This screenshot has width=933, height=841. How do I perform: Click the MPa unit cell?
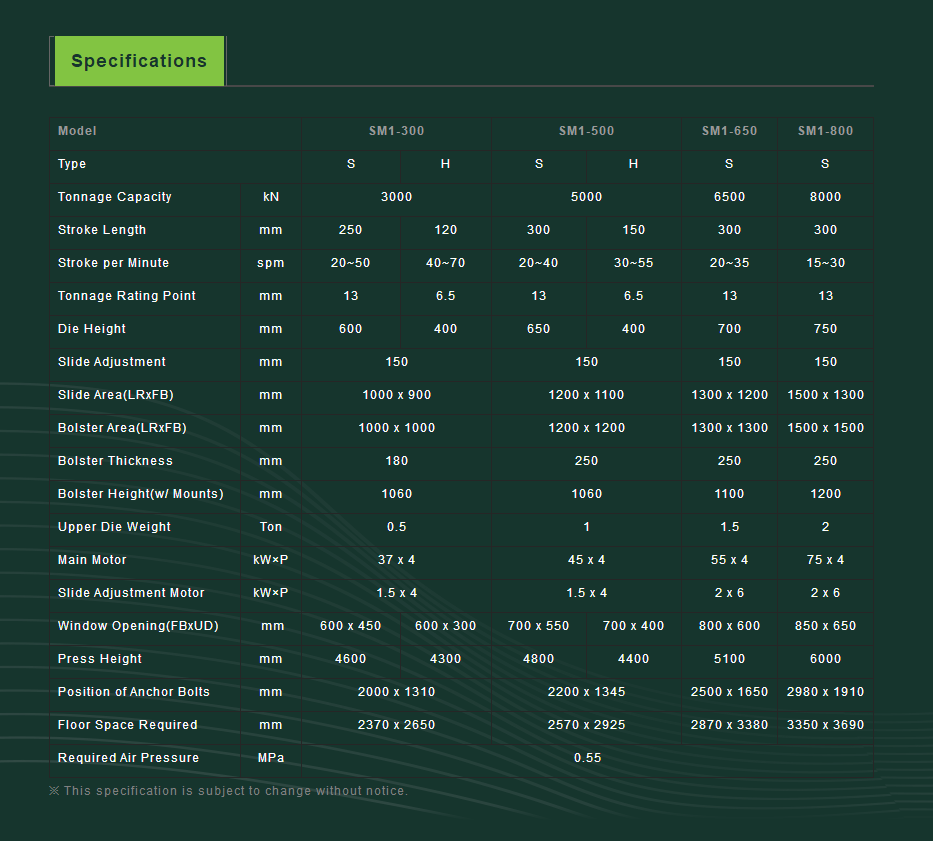[x=271, y=758]
